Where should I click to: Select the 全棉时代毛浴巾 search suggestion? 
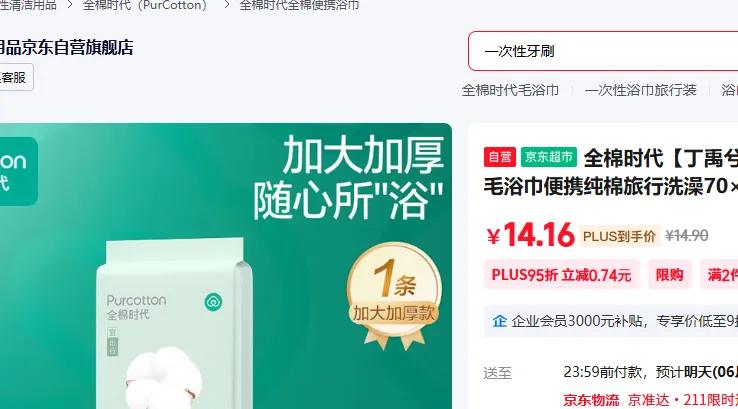pyautogui.click(x=510, y=90)
